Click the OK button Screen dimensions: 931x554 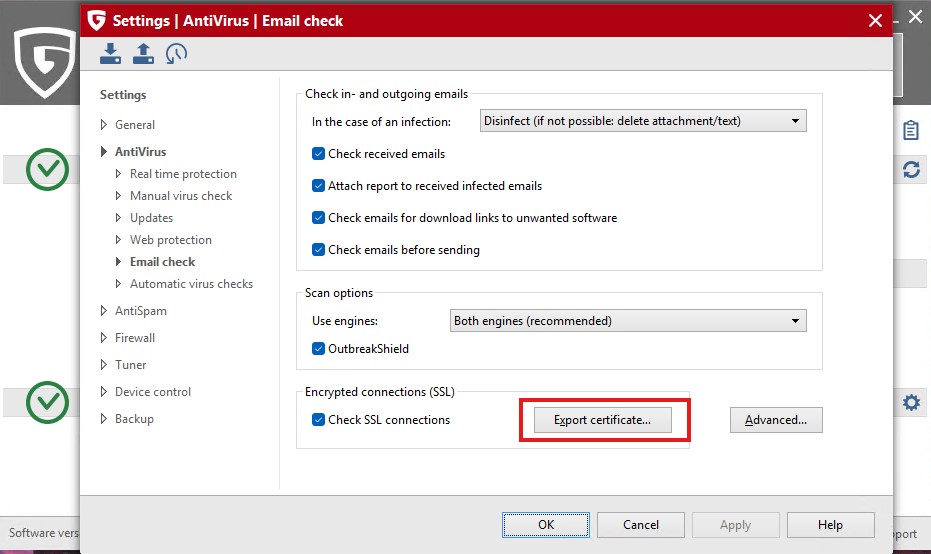pos(546,525)
